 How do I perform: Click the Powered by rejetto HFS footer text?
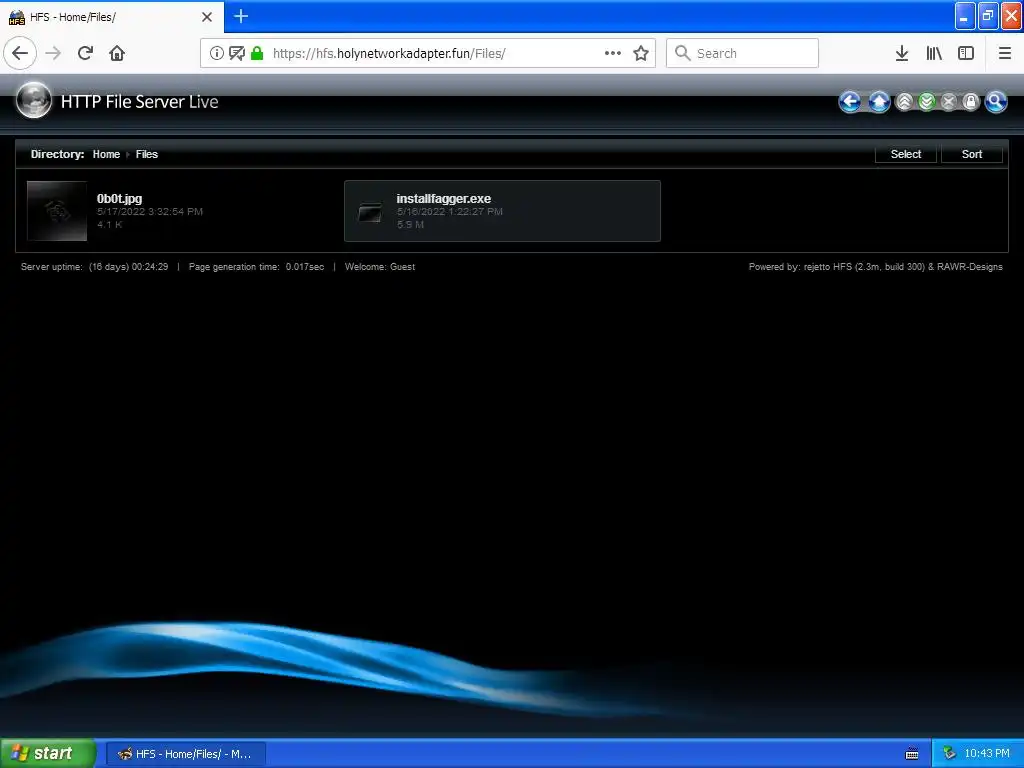pyautogui.click(x=876, y=266)
